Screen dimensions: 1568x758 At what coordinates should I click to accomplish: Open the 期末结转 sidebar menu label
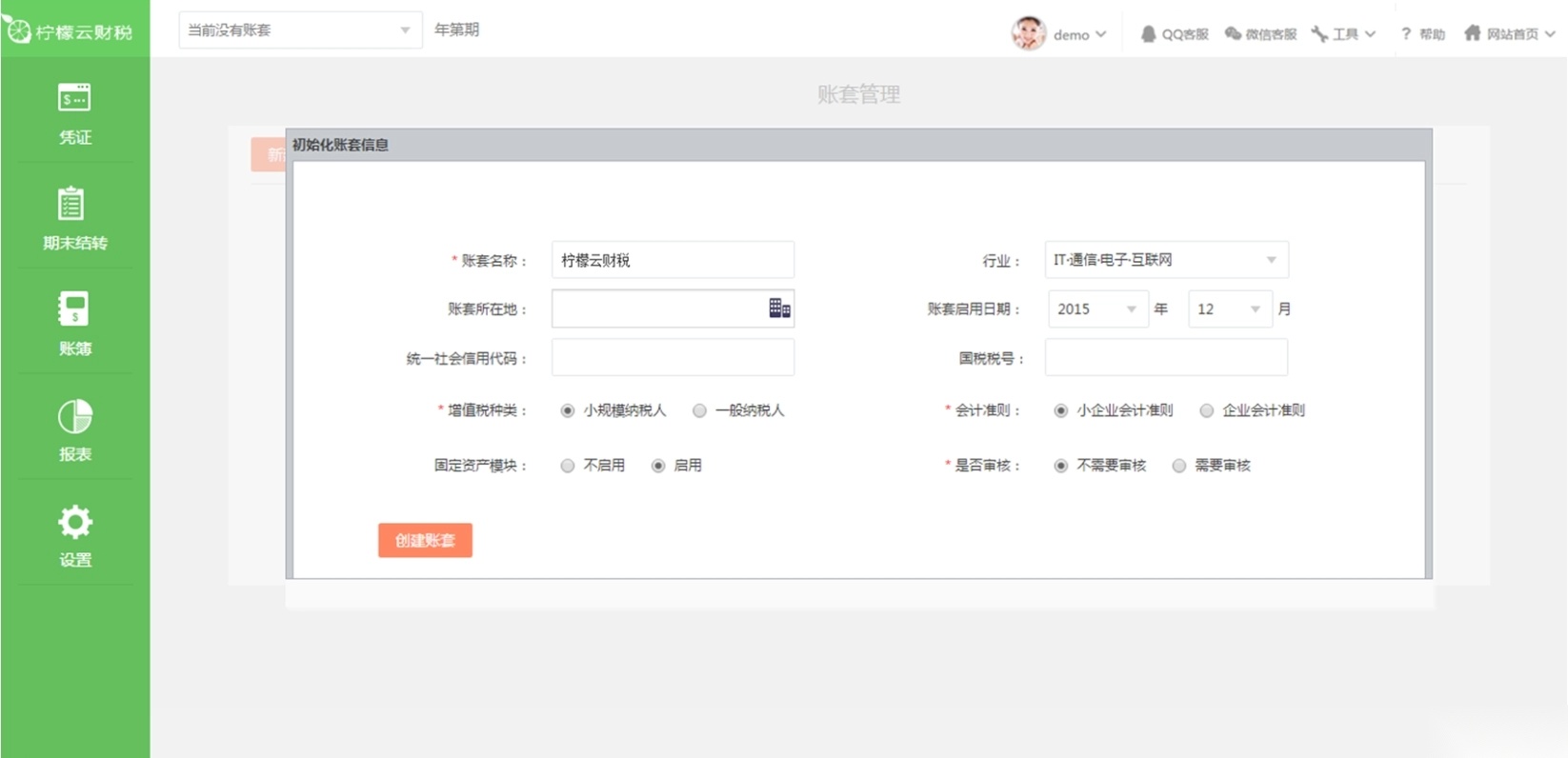(75, 243)
